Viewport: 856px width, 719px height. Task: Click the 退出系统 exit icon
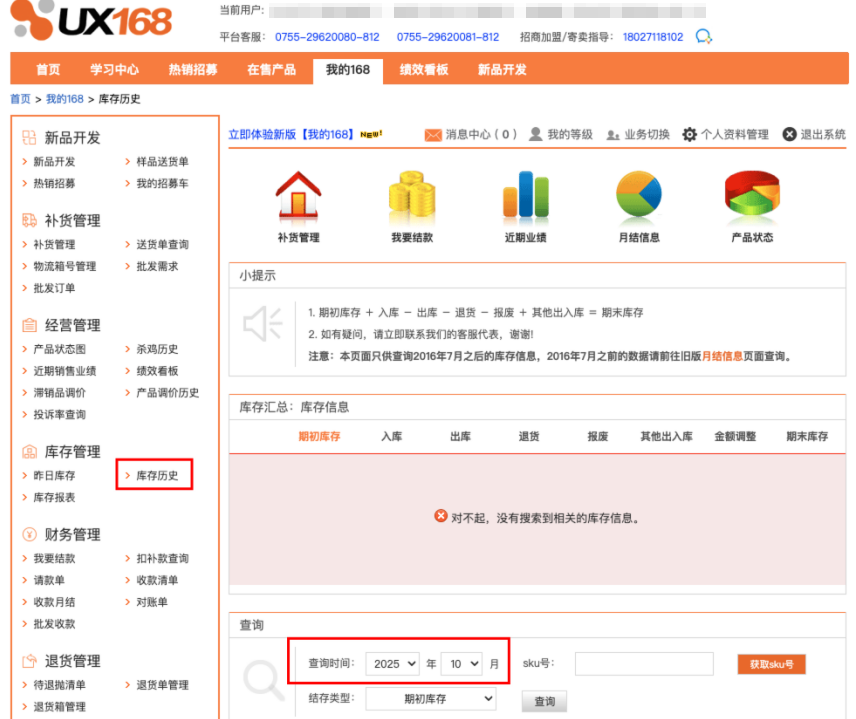[789, 135]
